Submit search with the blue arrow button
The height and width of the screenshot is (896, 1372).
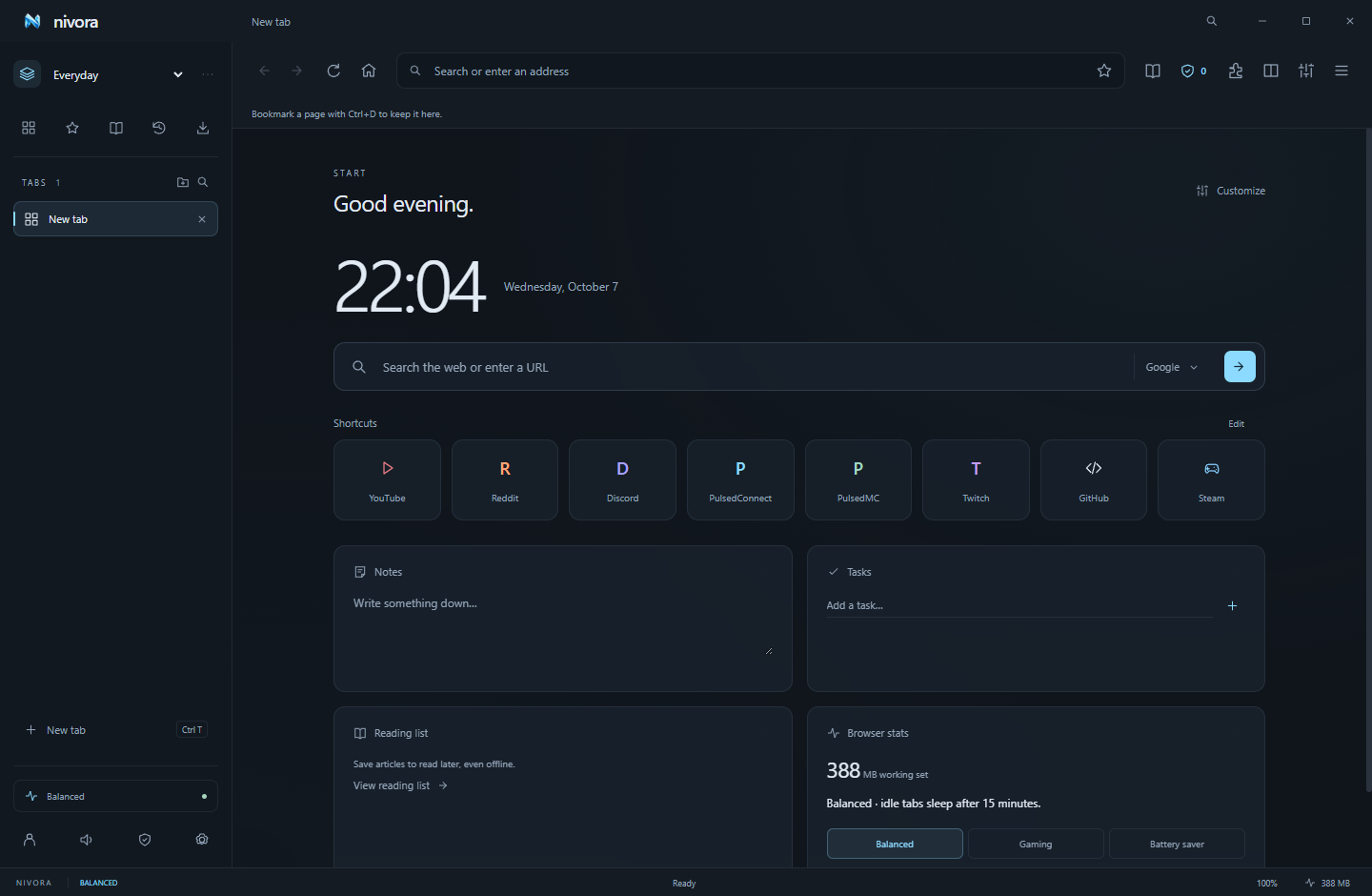click(1240, 366)
